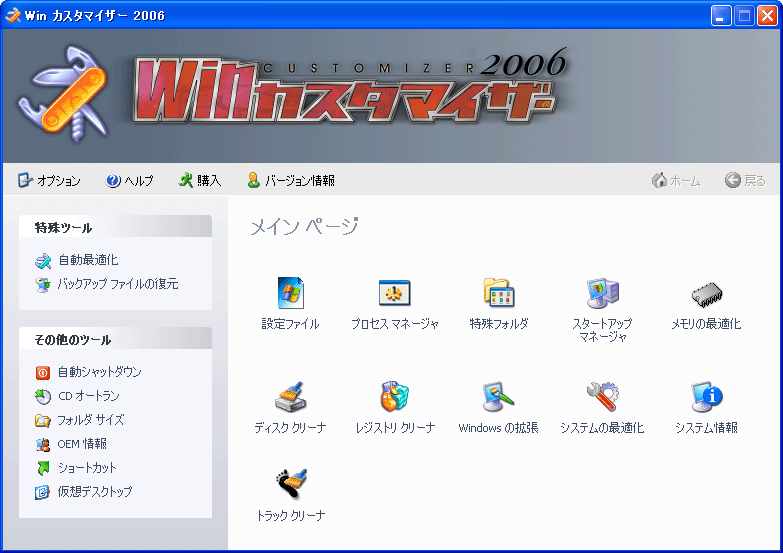Click the メモリの最適化 label text
The height and width of the screenshot is (553, 783).
[706, 324]
